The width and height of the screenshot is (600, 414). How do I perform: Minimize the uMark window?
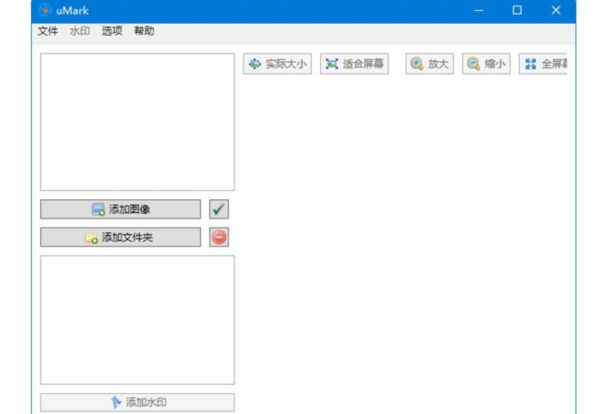(479, 10)
